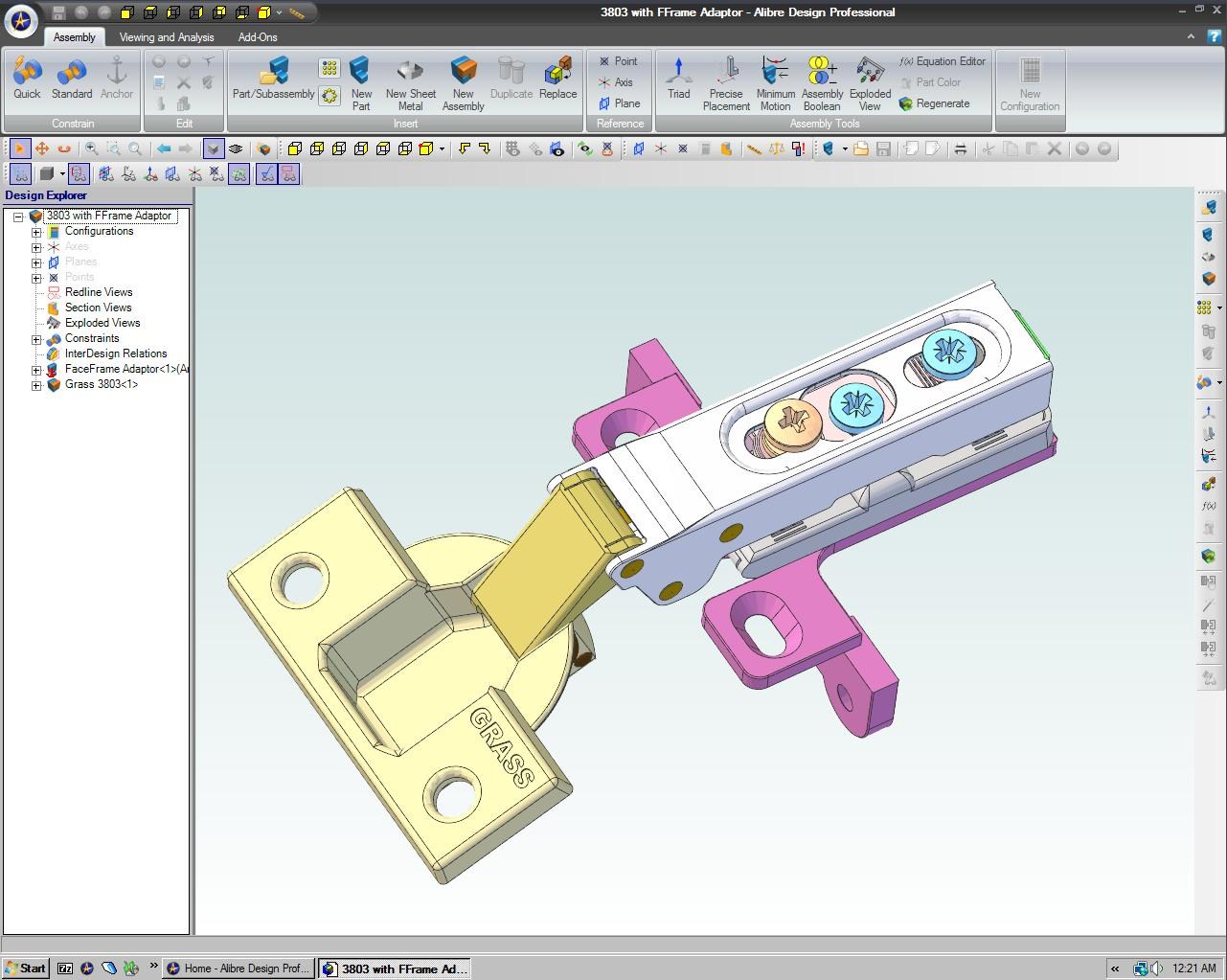1227x980 pixels.
Task: Click the Windows Start button
Action: tap(25, 968)
